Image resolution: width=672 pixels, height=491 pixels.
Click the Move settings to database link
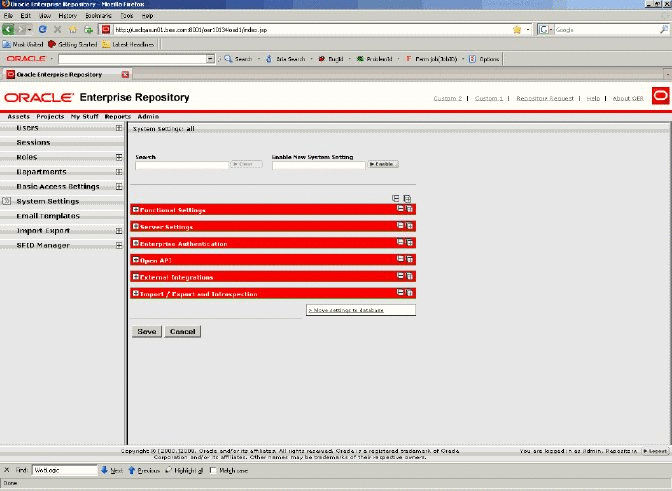click(x=346, y=310)
